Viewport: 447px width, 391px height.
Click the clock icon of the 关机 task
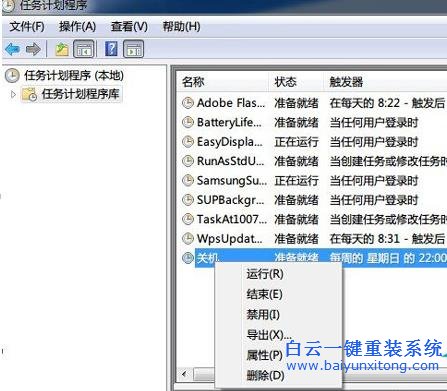tap(188, 258)
